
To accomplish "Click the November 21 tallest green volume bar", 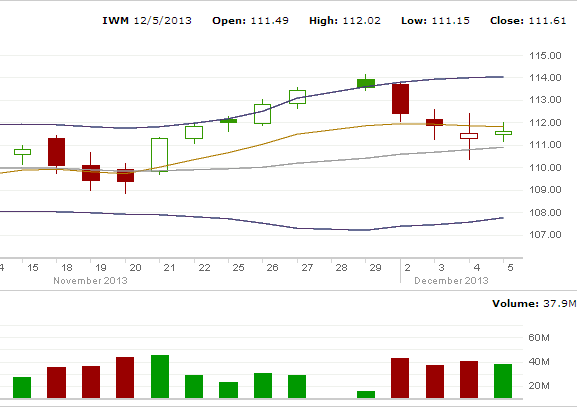I will pos(160,377).
